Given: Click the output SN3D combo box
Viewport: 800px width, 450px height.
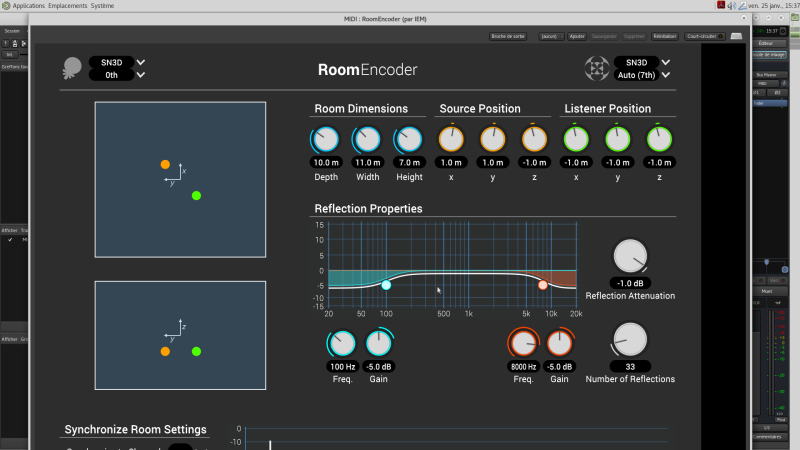Looking at the screenshot, I should (x=636, y=62).
